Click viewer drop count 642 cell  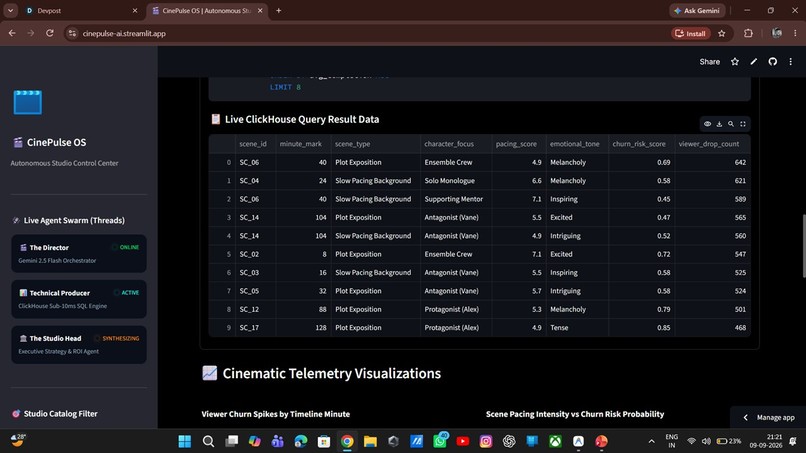(x=712, y=162)
